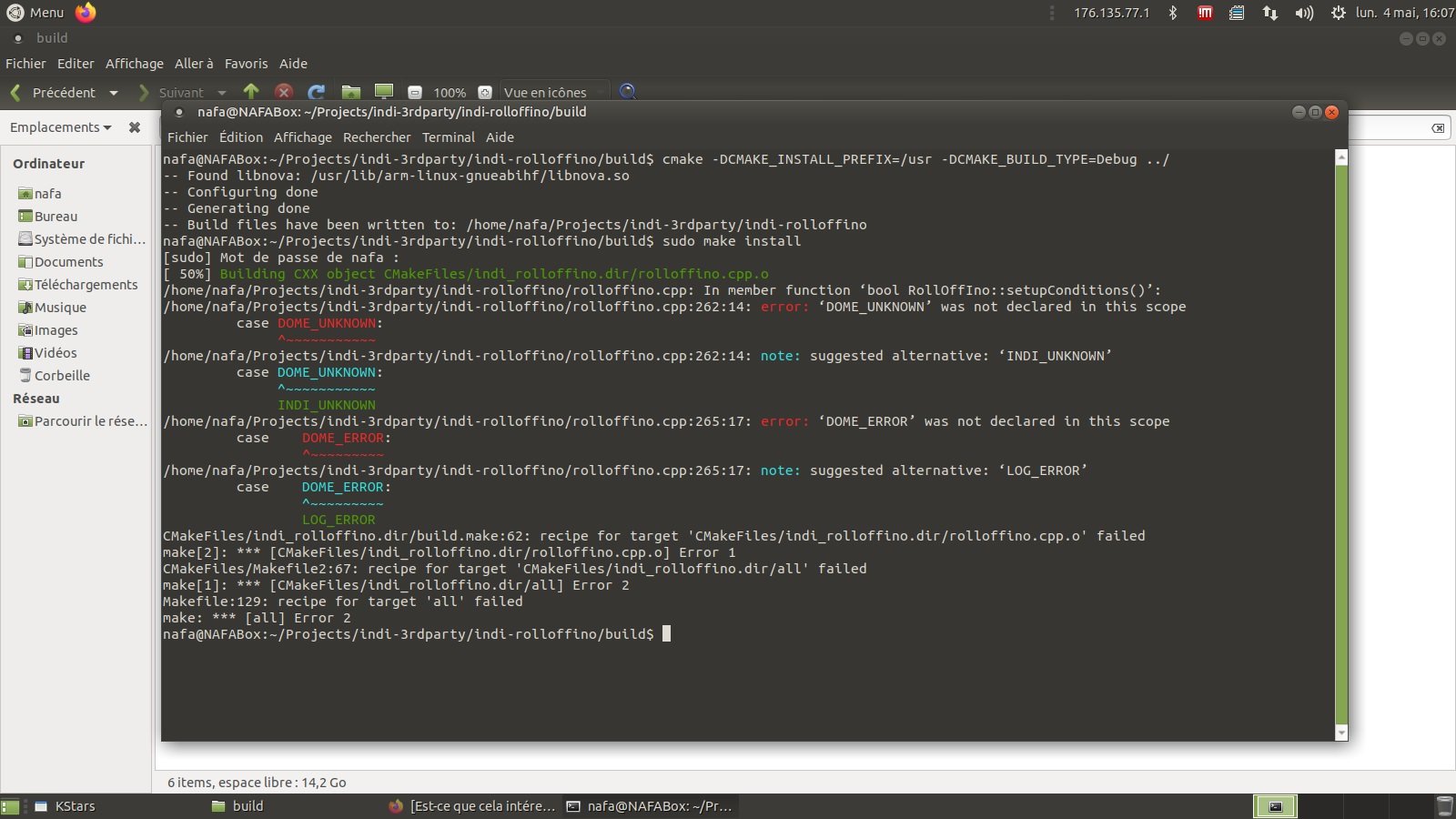The image size is (1456, 819).
Task: Switch to the nafa@NAFABox terminal taskbar button
Action: 649,806
